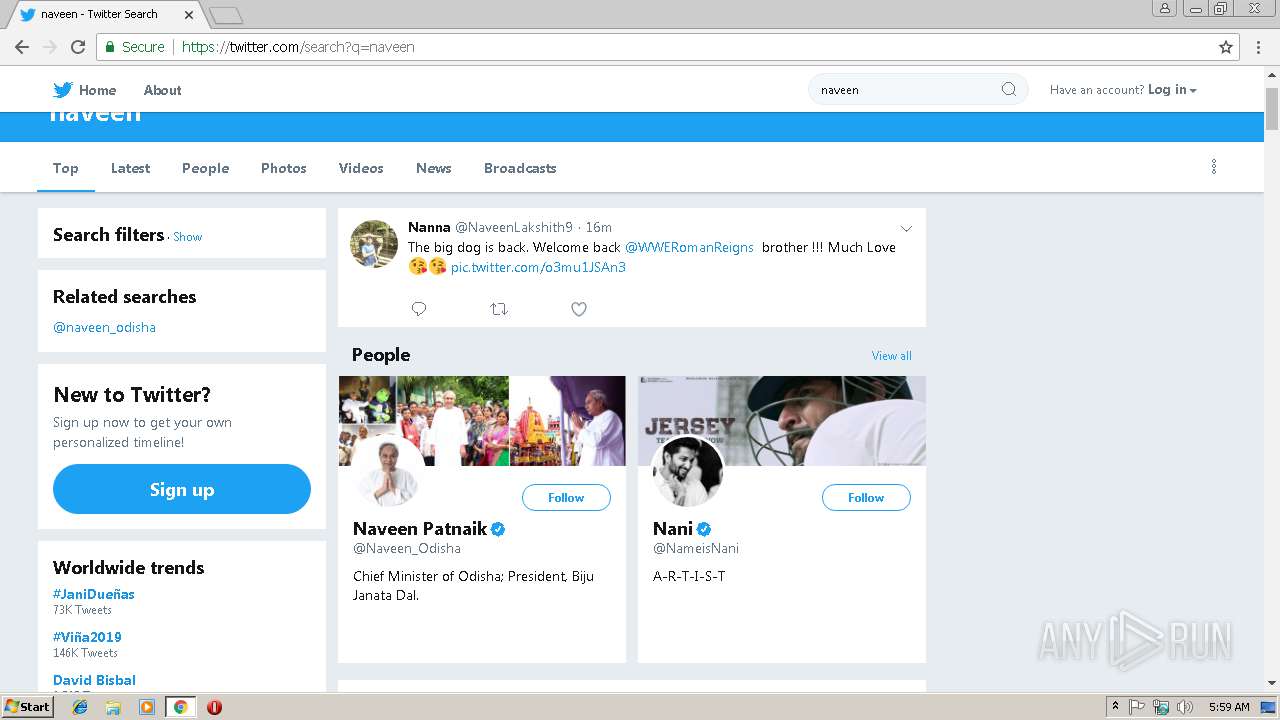Switch to the Broadcasts tab
The width and height of the screenshot is (1280, 720).
click(x=520, y=168)
